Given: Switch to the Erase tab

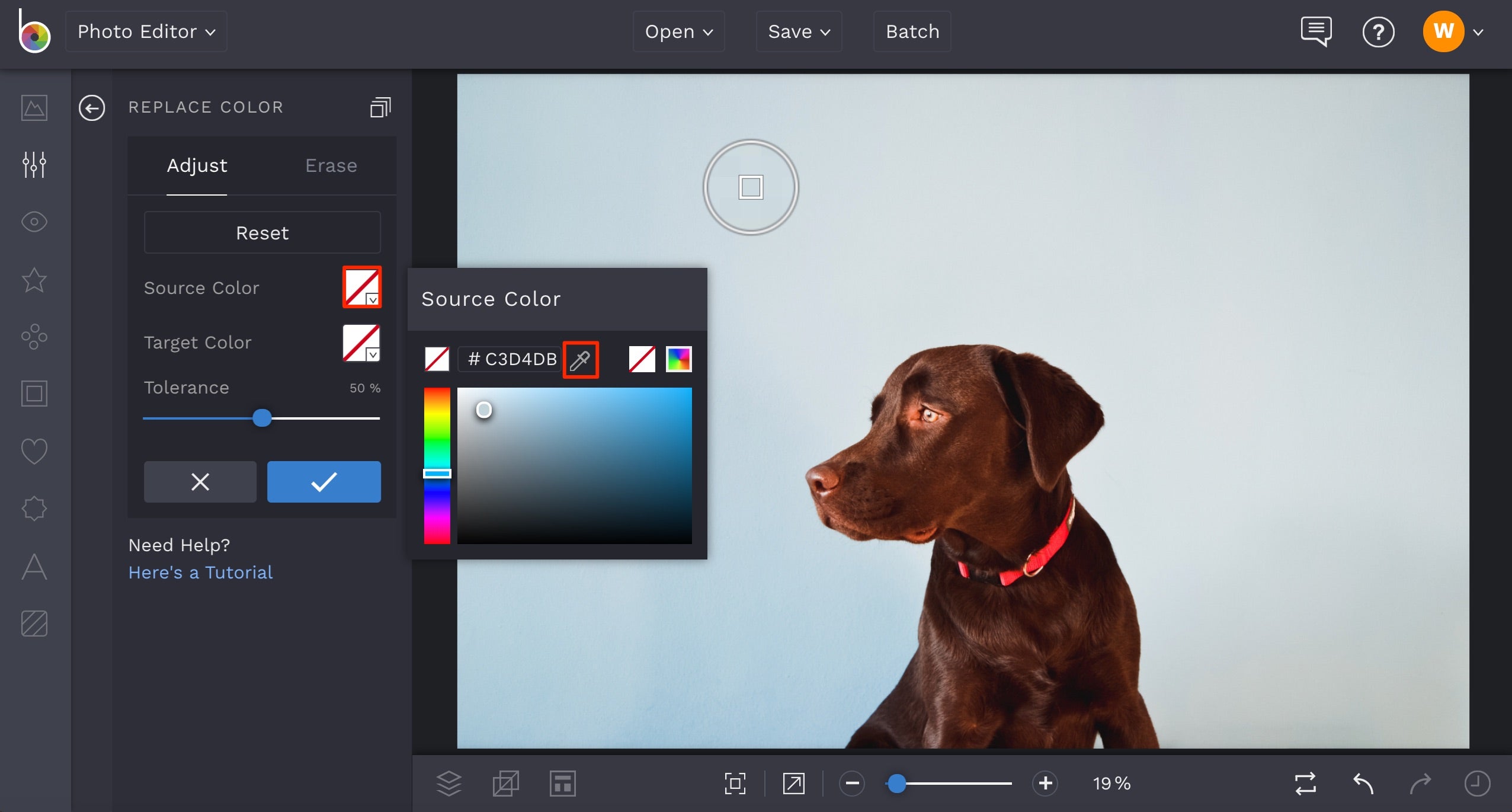Looking at the screenshot, I should (330, 165).
